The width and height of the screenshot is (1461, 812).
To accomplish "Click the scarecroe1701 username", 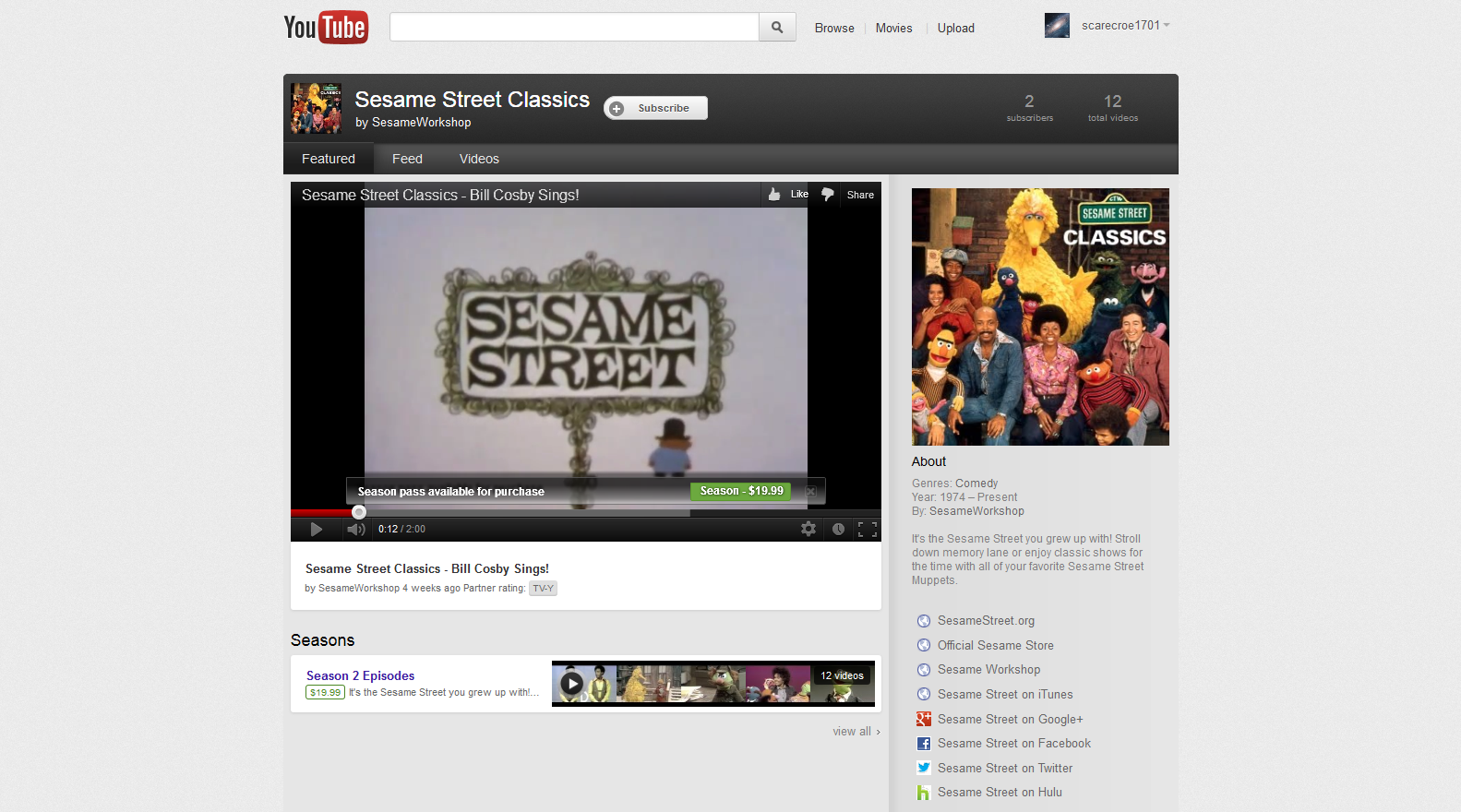I will (1120, 26).
